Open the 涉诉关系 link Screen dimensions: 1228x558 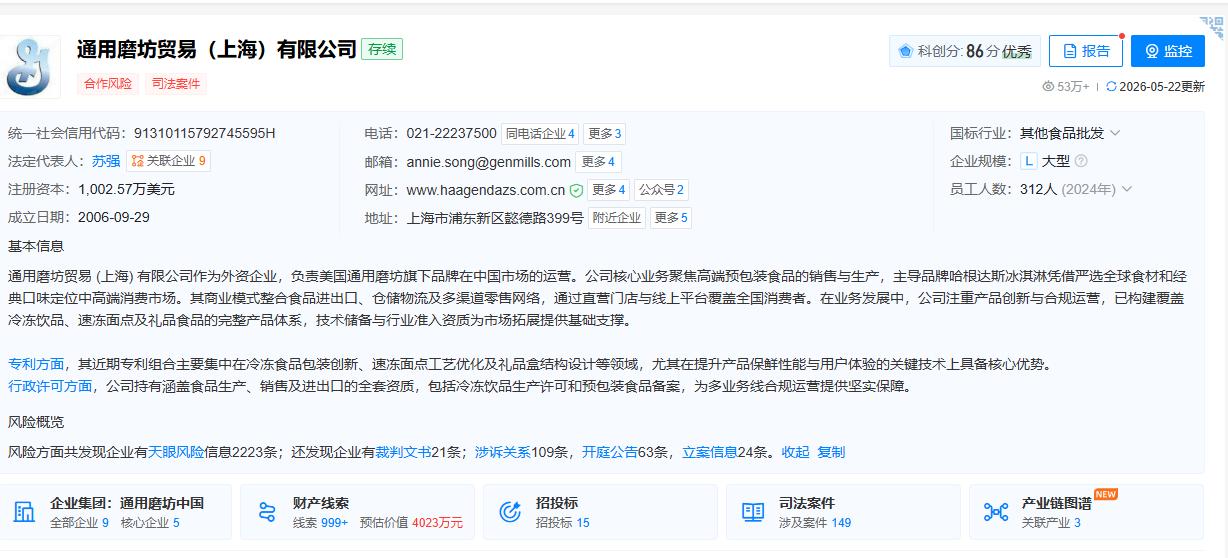(503, 452)
